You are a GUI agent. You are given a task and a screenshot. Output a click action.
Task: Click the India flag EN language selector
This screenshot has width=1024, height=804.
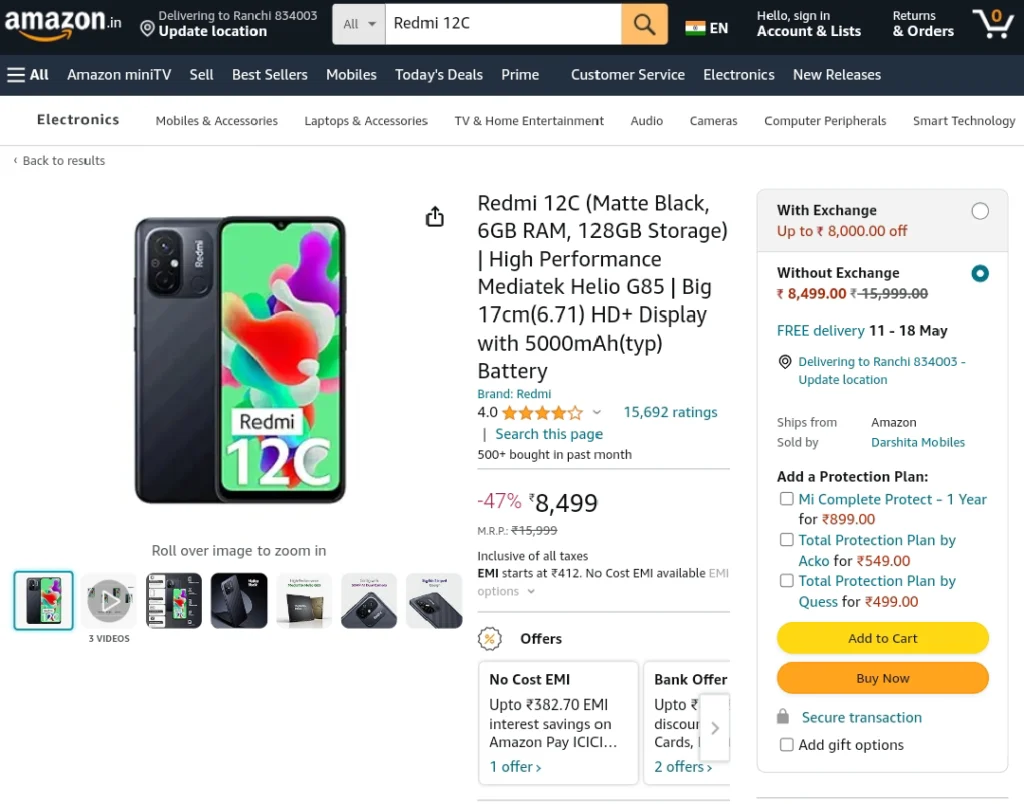pyautogui.click(x=706, y=28)
